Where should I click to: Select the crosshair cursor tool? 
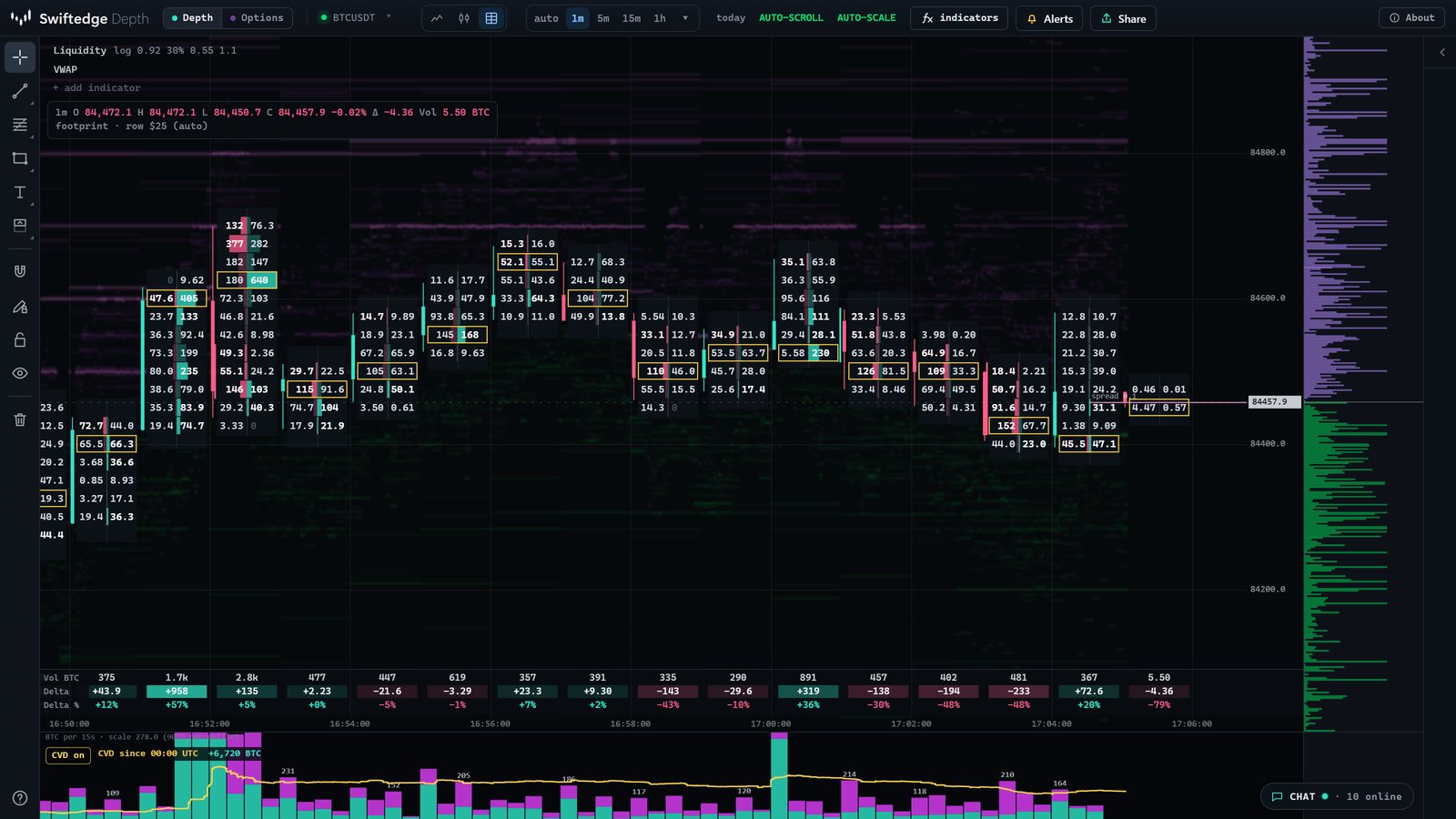point(20,57)
